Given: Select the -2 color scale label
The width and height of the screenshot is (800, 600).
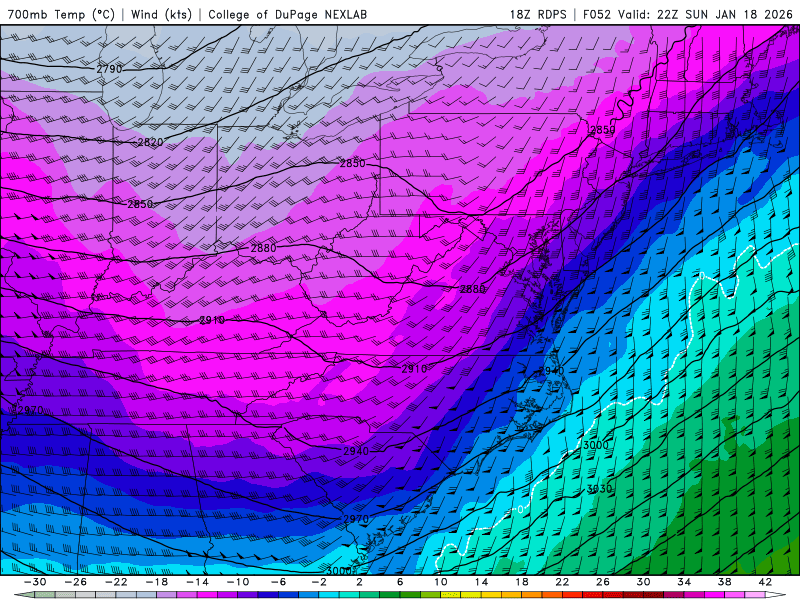Looking at the screenshot, I should pyautogui.click(x=319, y=582).
